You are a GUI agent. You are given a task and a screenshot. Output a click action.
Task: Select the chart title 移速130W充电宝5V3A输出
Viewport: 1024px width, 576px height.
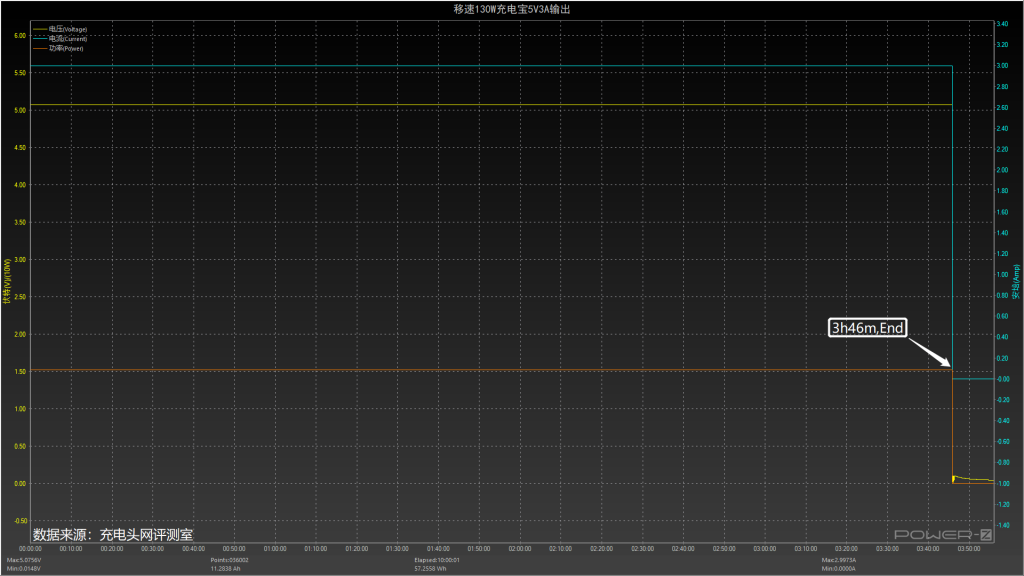tap(512, 9)
